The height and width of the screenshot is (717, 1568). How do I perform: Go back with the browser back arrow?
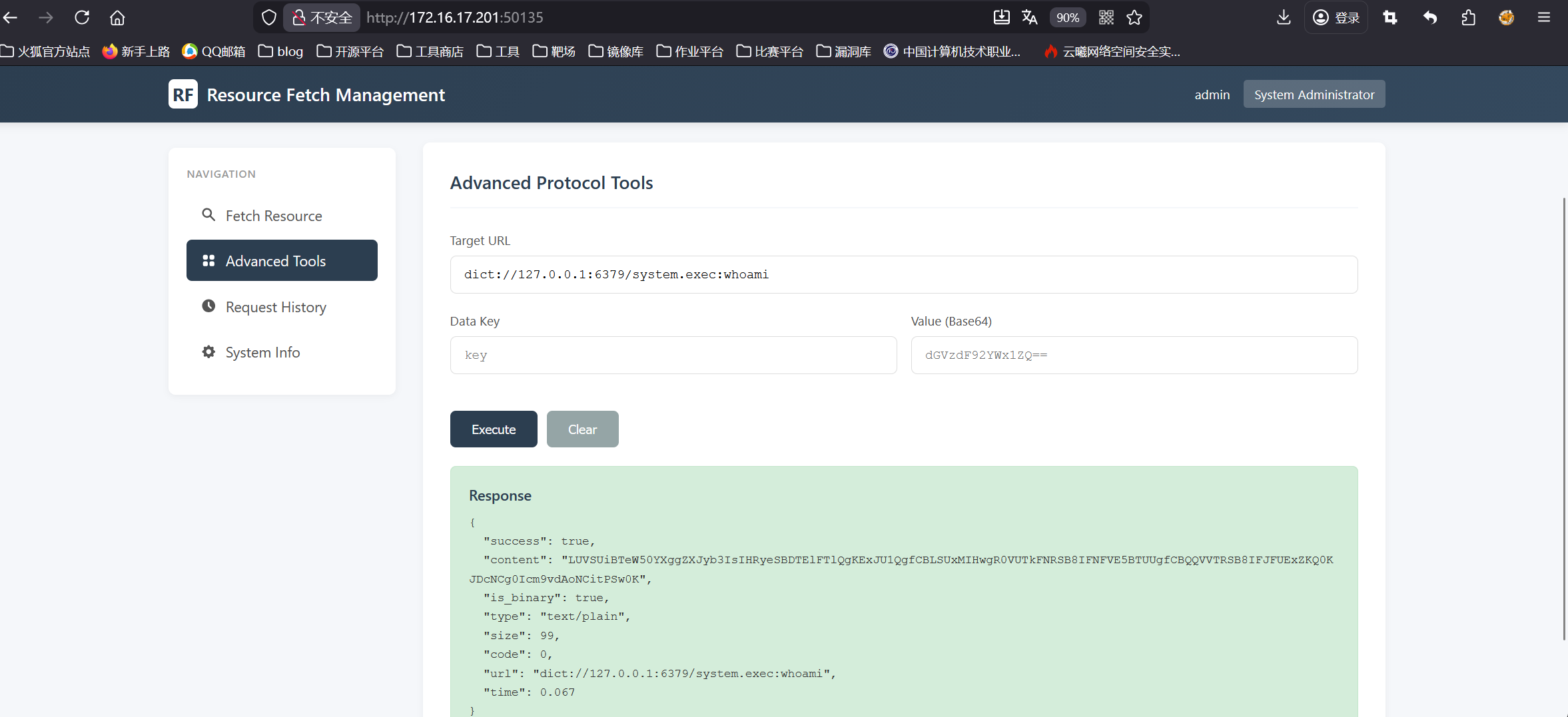pyautogui.click(x=11, y=17)
